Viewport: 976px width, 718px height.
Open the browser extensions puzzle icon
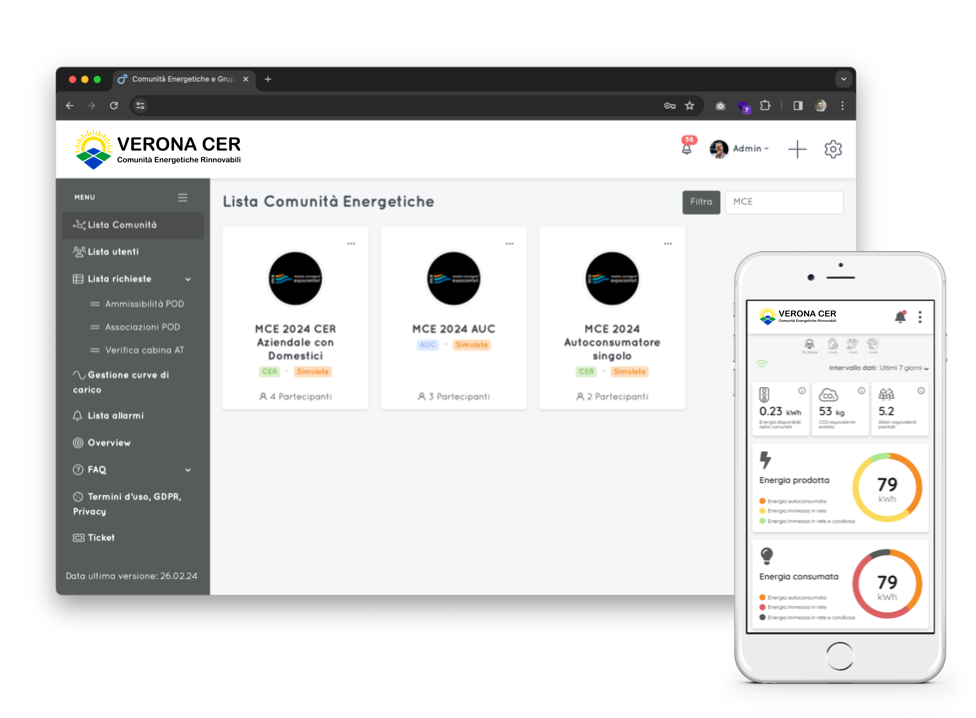point(766,106)
